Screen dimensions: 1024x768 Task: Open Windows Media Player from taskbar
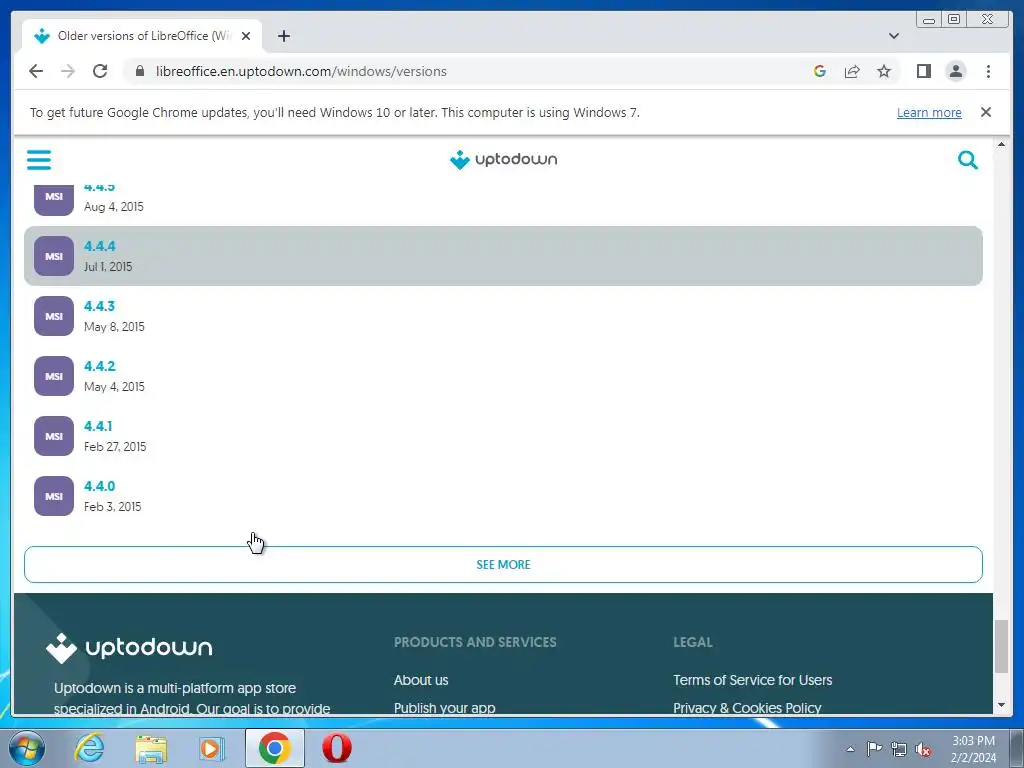[x=212, y=748]
